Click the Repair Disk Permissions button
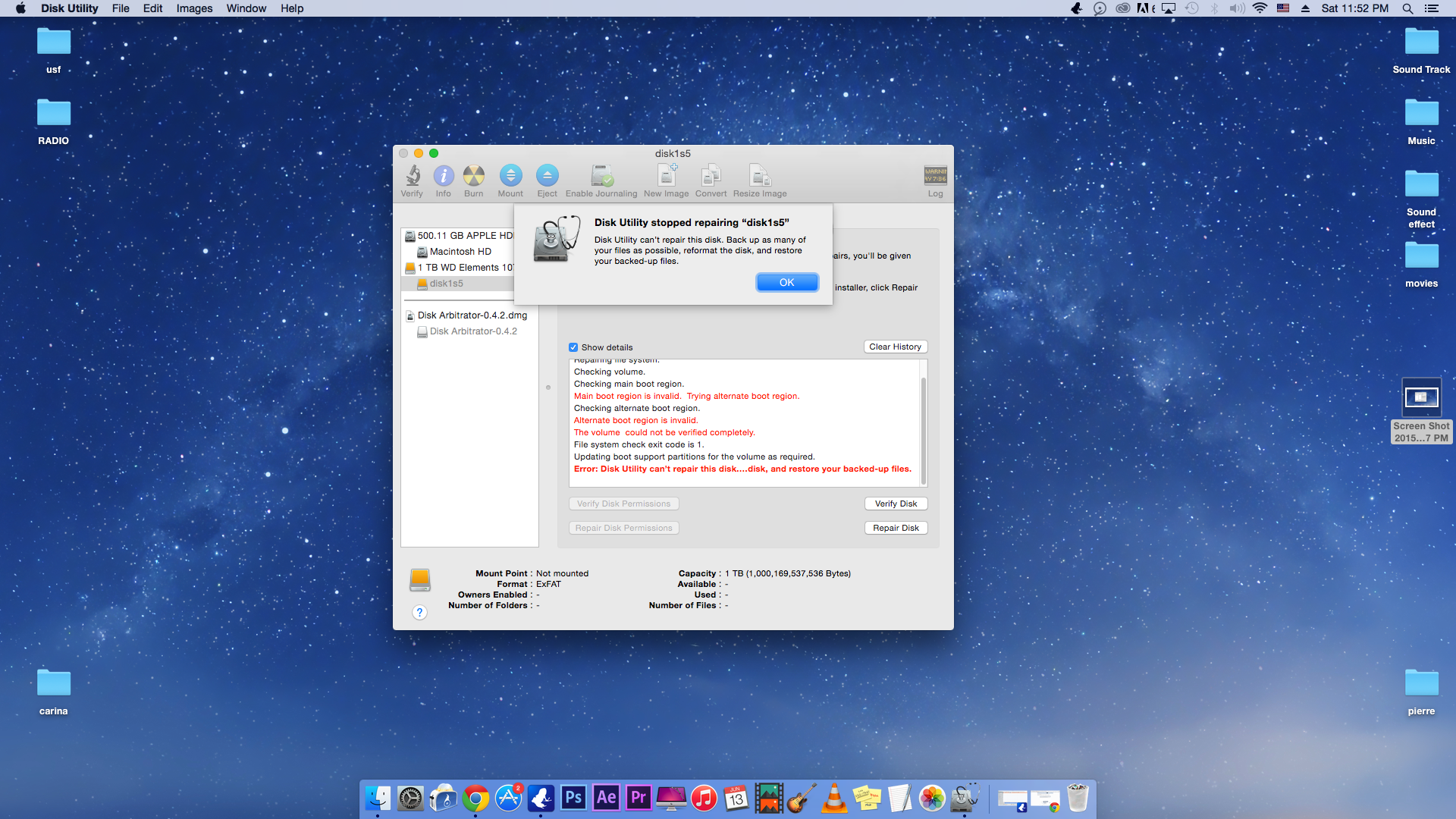1456x819 pixels. coord(623,528)
